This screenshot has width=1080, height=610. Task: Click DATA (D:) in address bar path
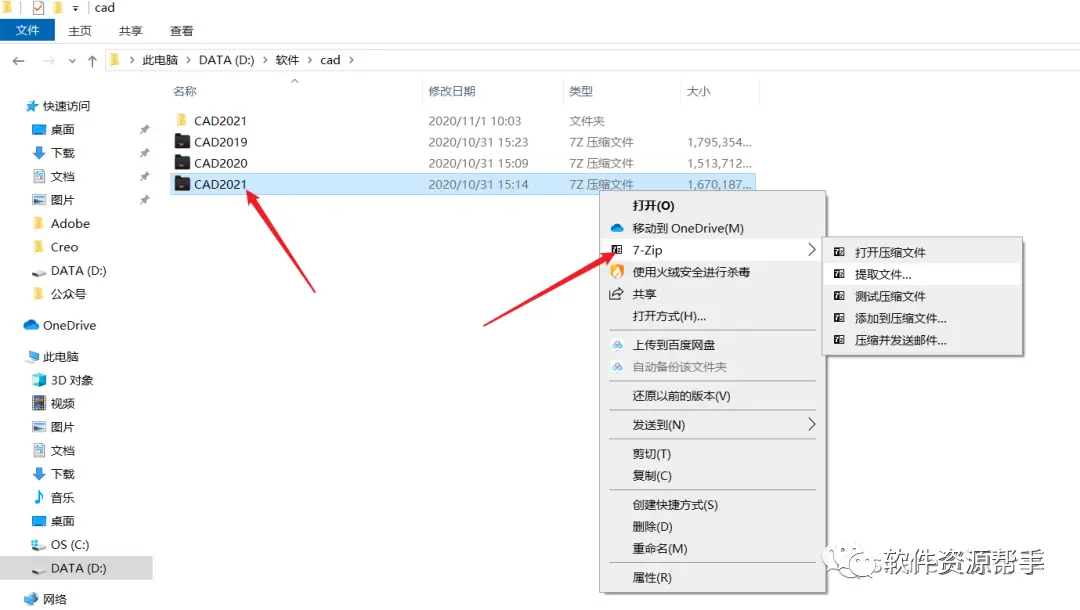[x=227, y=60]
